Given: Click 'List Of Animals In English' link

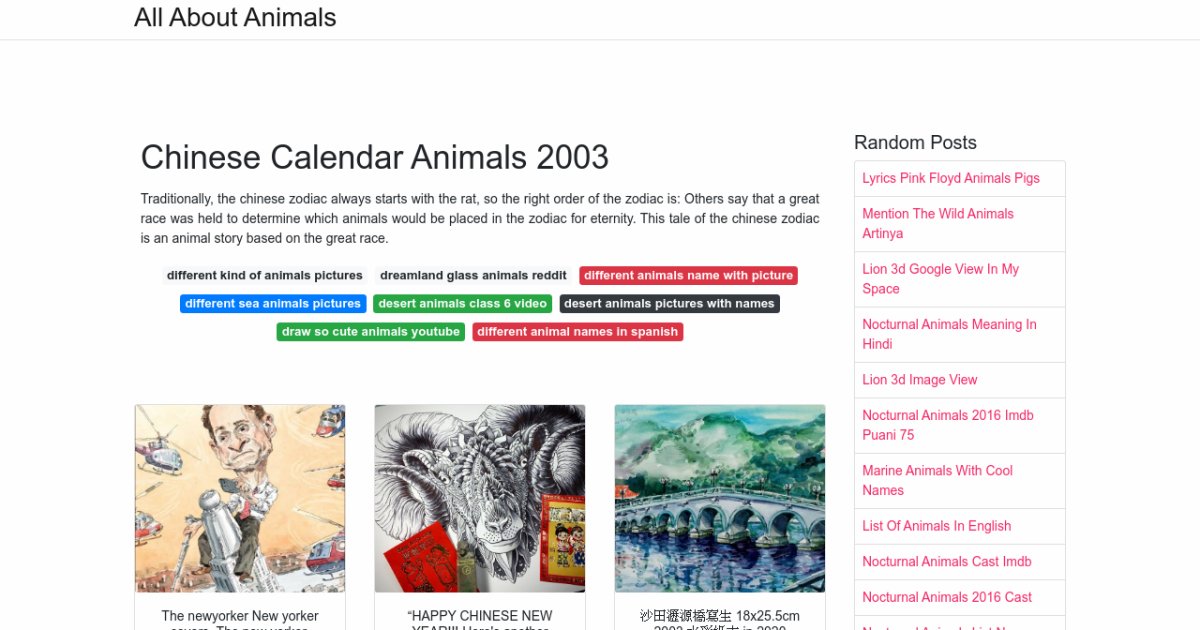Looking at the screenshot, I should [x=937, y=526].
